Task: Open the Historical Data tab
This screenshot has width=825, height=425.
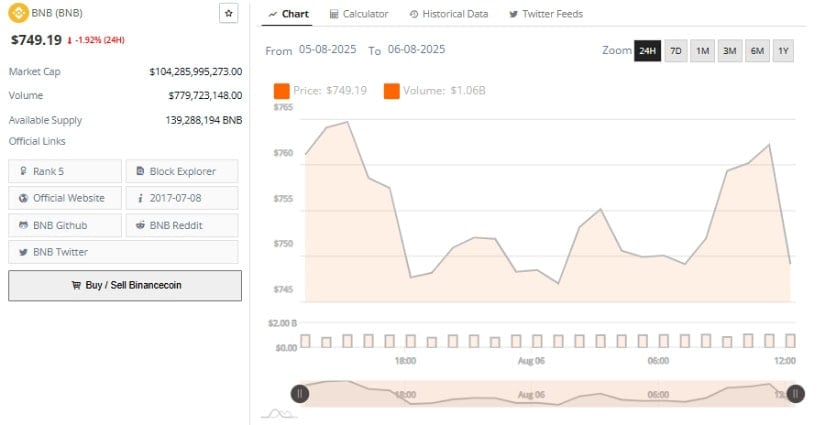Action: click(449, 14)
